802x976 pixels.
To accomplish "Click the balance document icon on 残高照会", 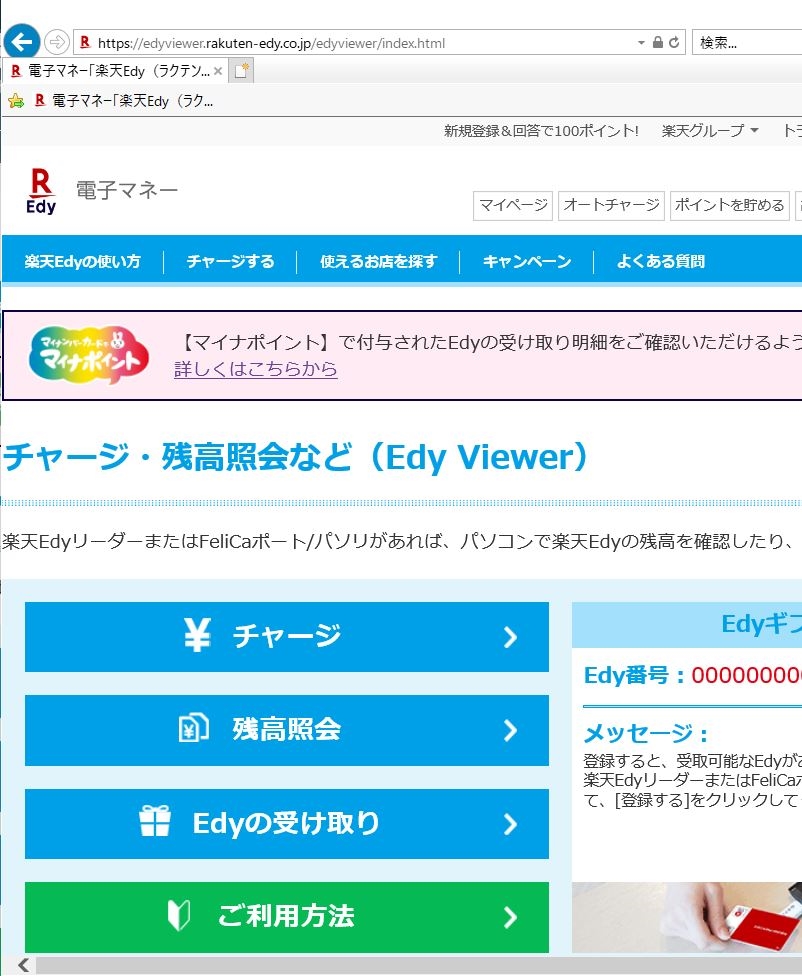I will coord(193,728).
